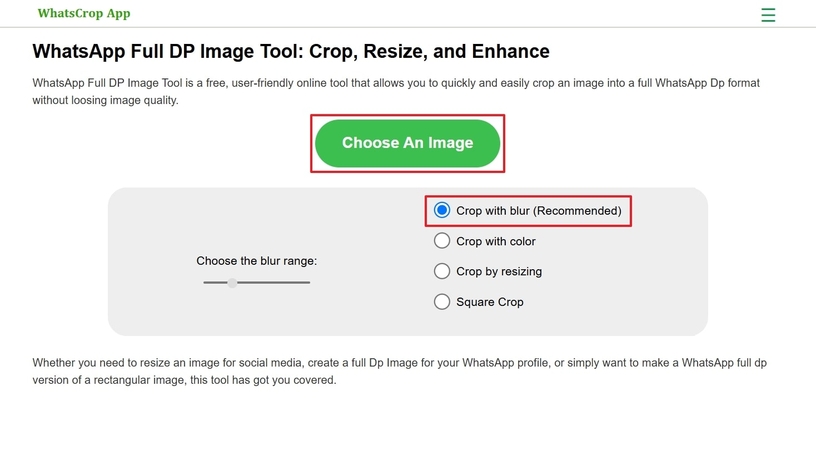Open the hamburger menu icon

pyautogui.click(x=768, y=15)
